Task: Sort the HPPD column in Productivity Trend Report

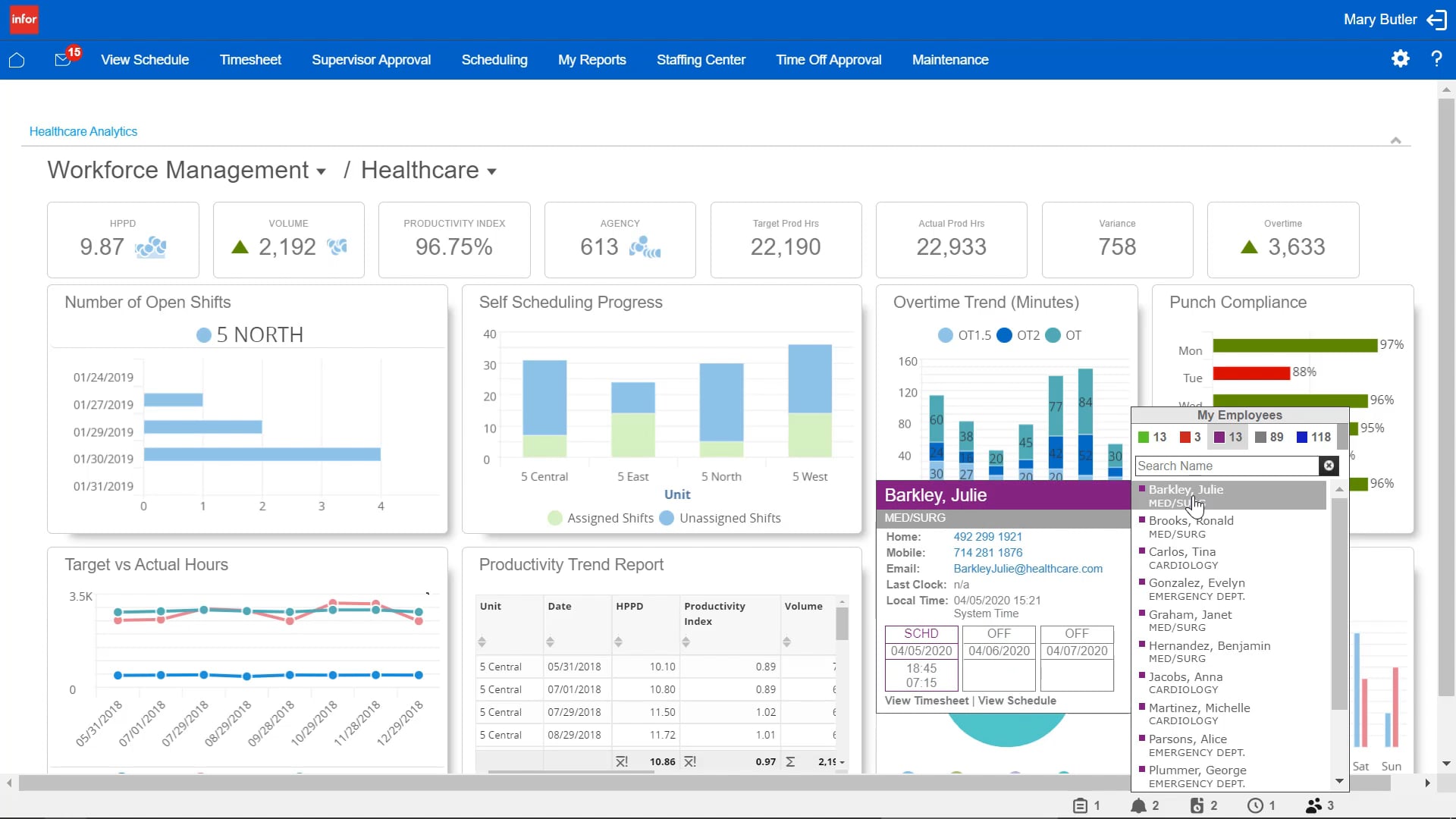Action: pos(618,642)
